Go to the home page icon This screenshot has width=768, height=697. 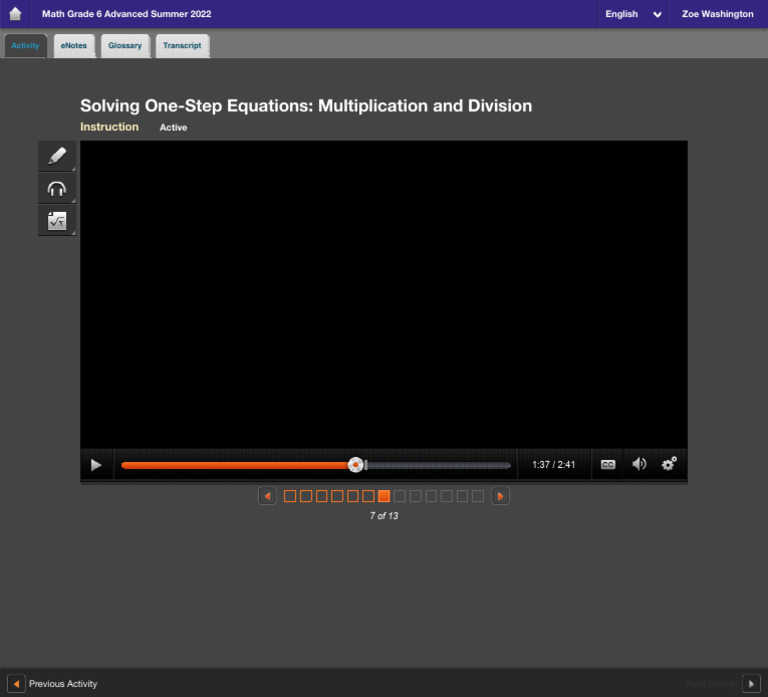coord(15,14)
